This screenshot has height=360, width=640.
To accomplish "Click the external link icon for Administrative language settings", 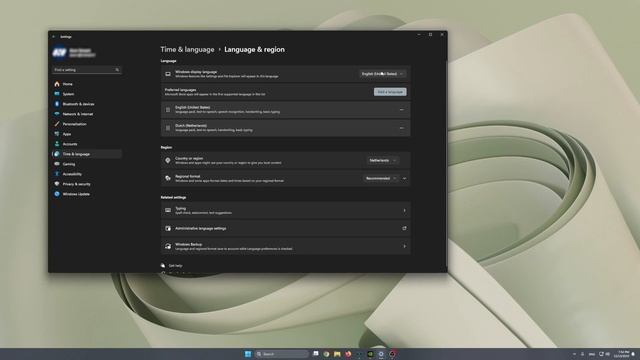I will click(404, 229).
